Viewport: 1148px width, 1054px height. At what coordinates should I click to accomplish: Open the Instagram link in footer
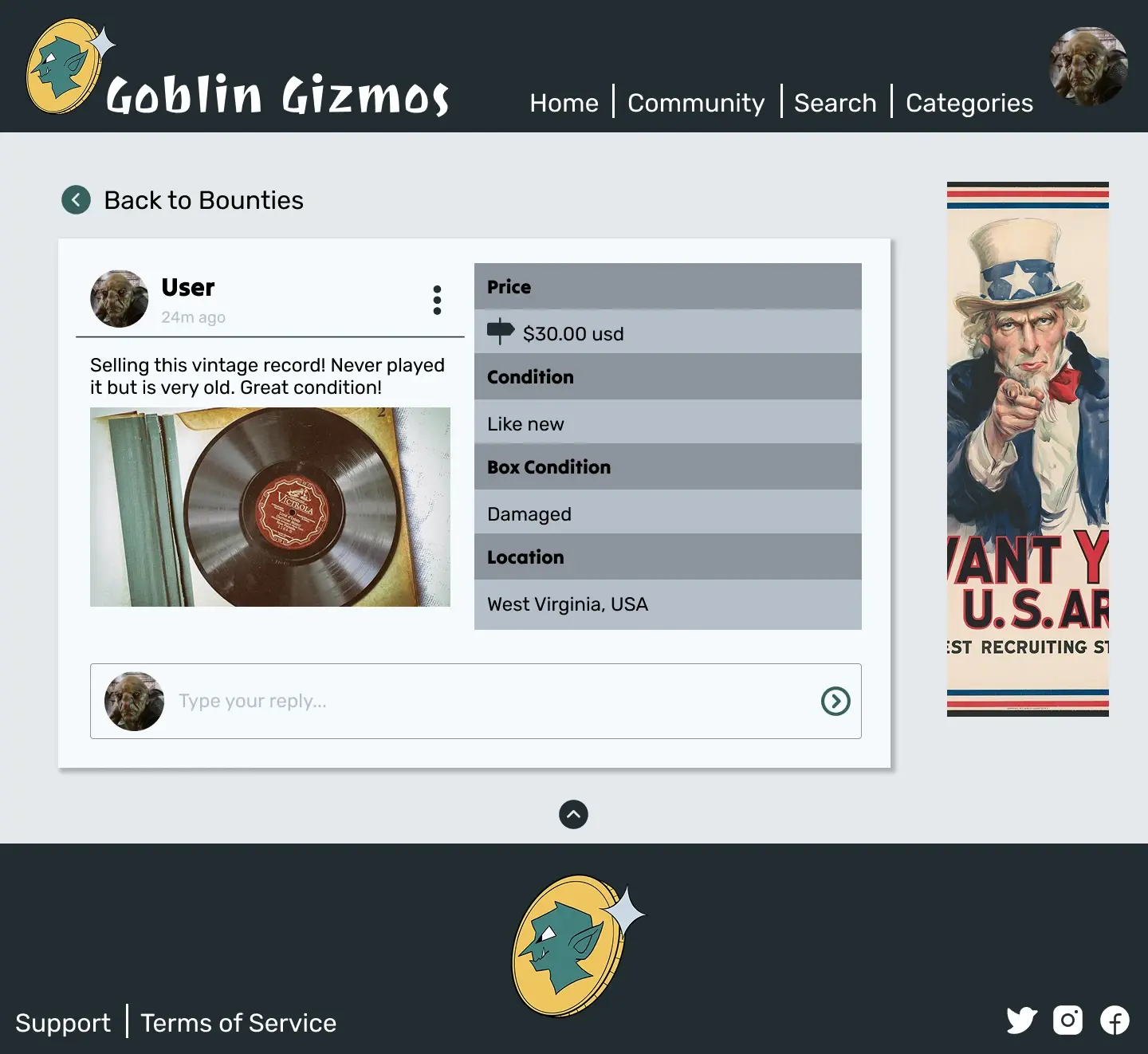point(1068,1021)
